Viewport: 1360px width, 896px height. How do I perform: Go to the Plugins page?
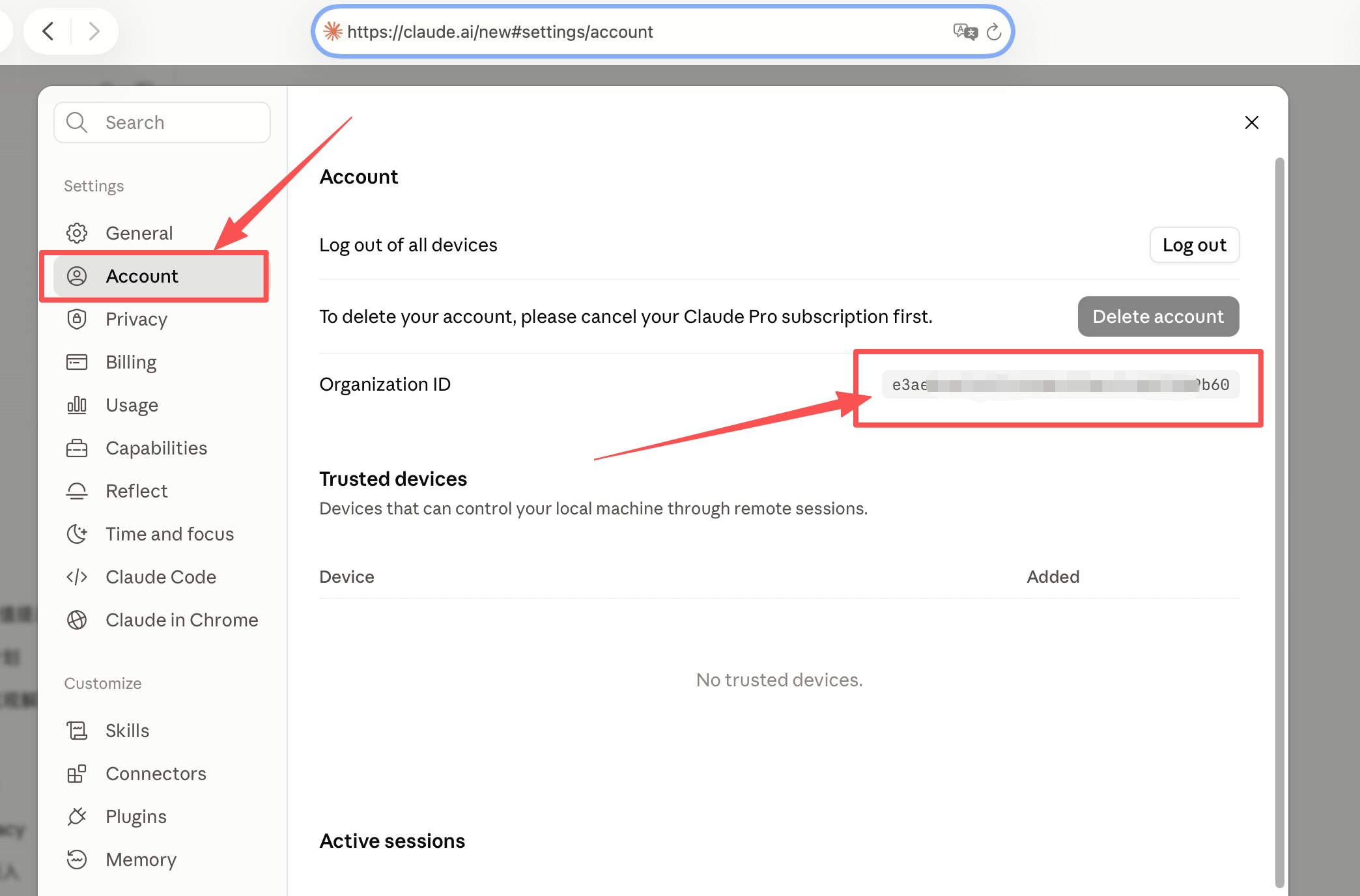coord(162,817)
